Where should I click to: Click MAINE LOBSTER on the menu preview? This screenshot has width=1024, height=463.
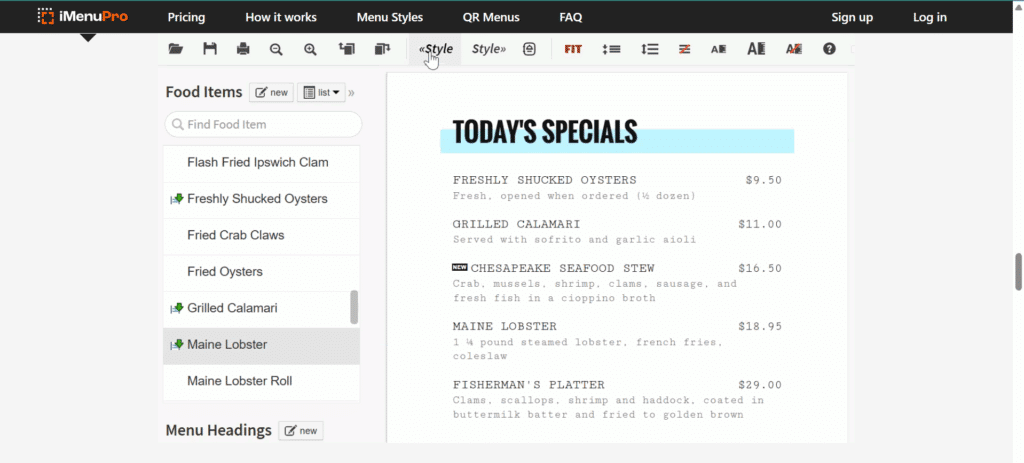pyautogui.click(x=505, y=327)
